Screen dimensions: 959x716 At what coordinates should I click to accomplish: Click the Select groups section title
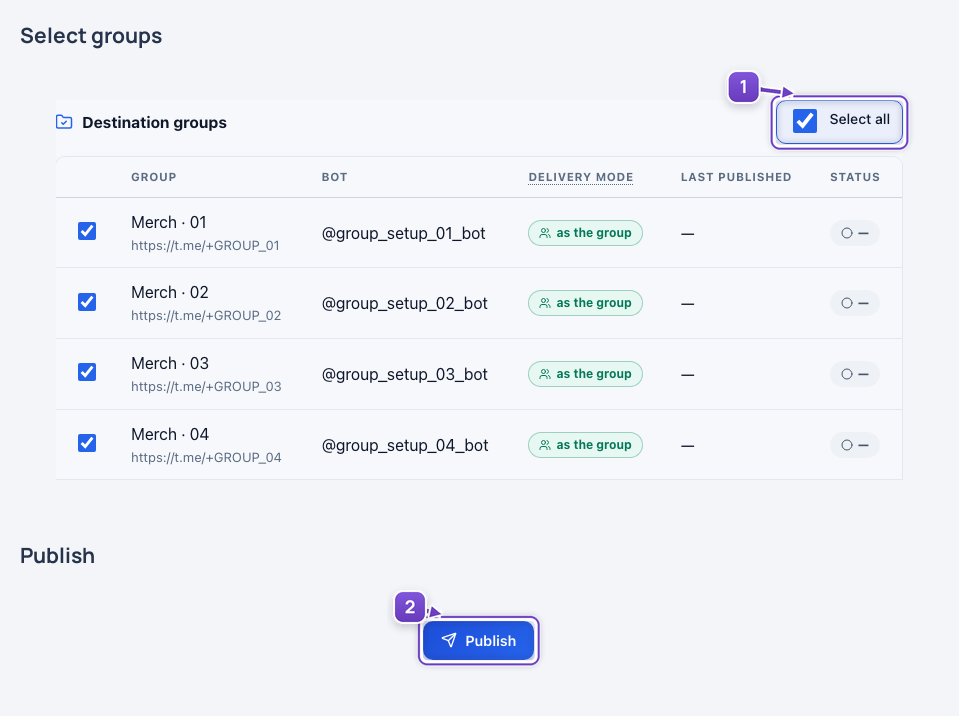click(x=91, y=36)
